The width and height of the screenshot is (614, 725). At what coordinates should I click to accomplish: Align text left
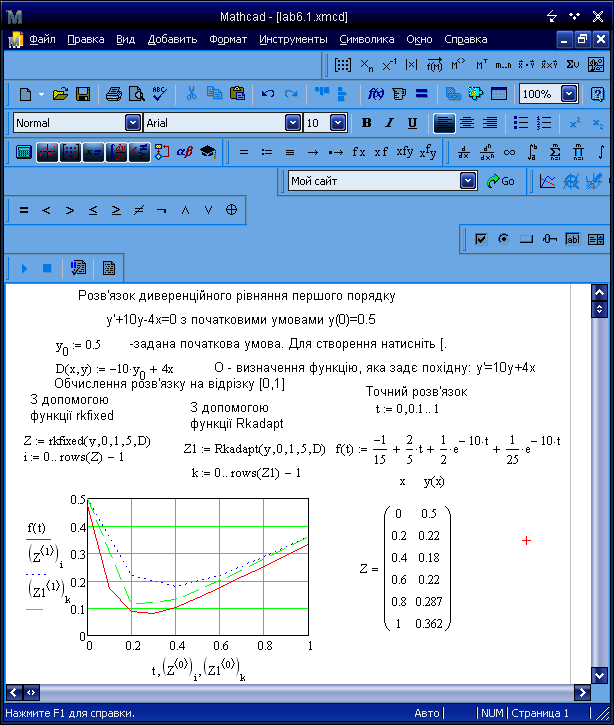click(444, 123)
